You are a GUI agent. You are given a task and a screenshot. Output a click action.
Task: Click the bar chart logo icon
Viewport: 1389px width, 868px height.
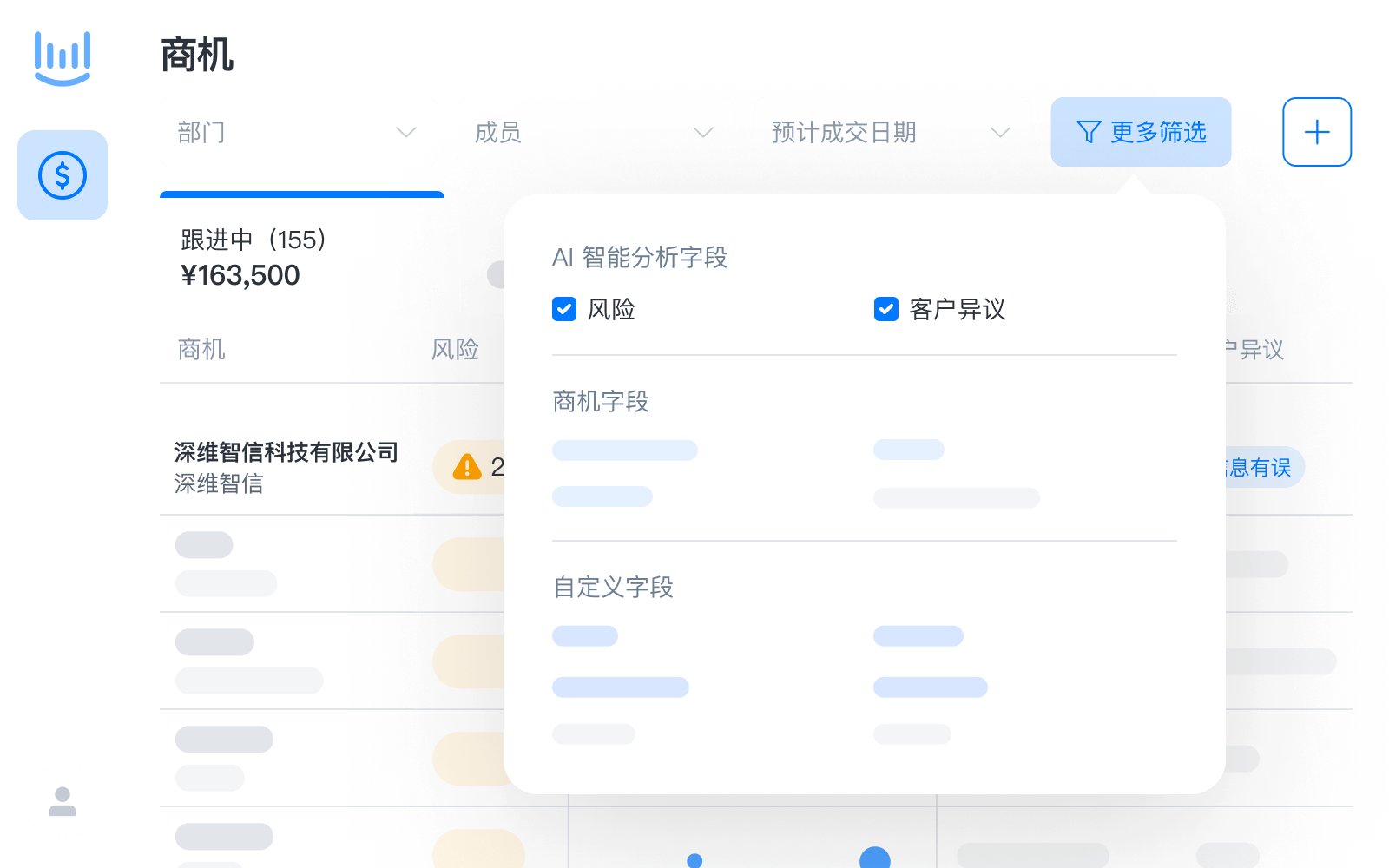(x=62, y=57)
